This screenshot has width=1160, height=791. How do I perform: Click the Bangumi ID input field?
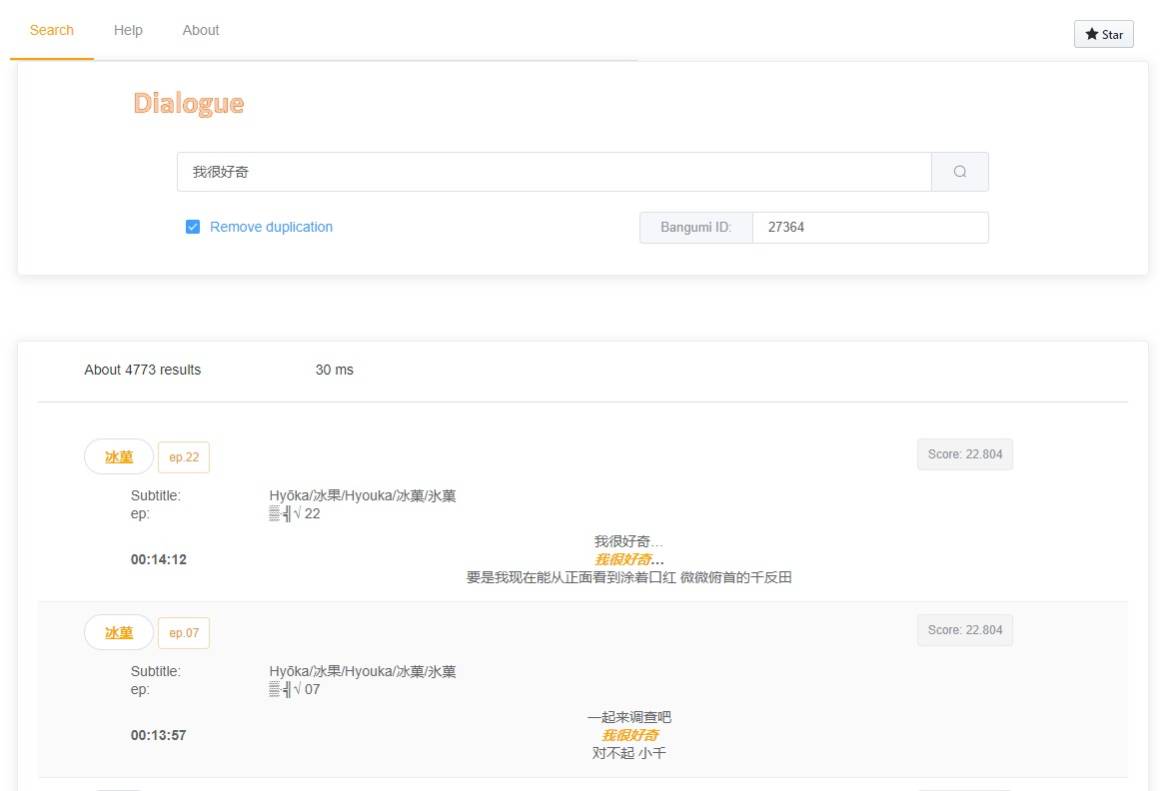[869, 227]
